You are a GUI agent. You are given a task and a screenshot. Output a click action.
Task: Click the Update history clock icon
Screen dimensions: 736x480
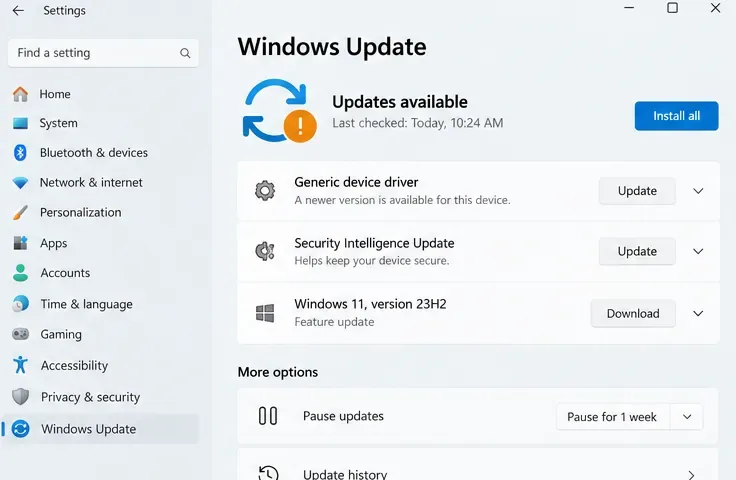pyautogui.click(x=268, y=472)
